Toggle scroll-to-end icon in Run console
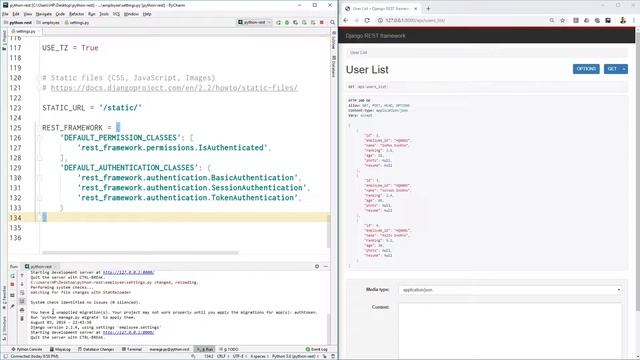 tap(22, 302)
